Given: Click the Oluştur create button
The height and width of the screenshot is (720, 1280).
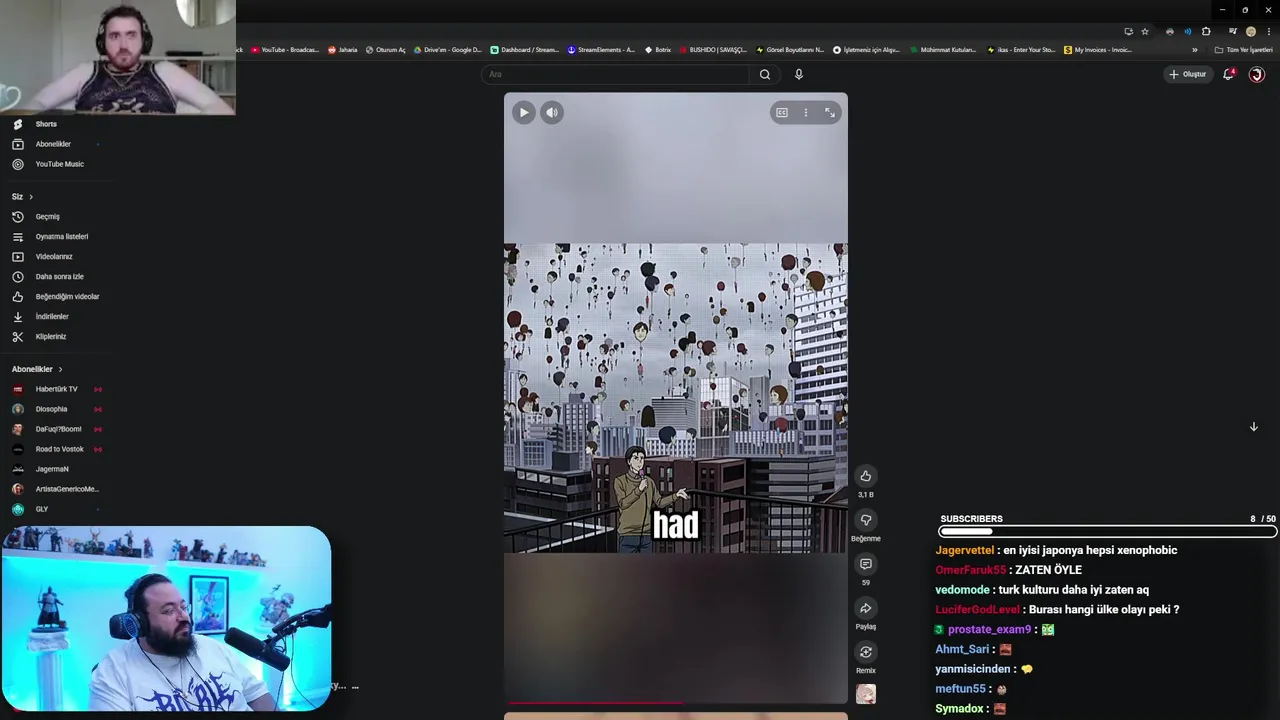Looking at the screenshot, I should (1188, 74).
